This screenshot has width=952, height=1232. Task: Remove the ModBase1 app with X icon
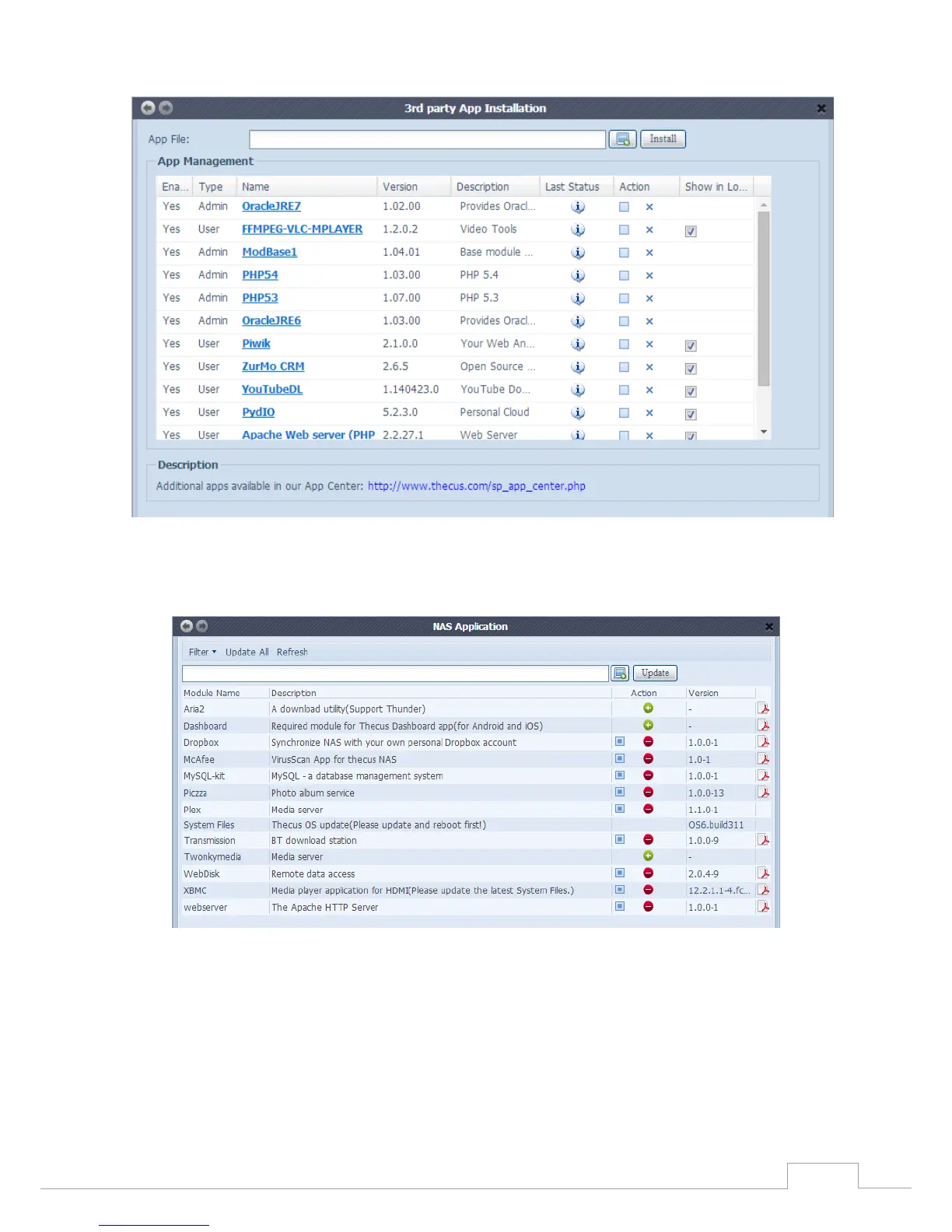tap(649, 253)
